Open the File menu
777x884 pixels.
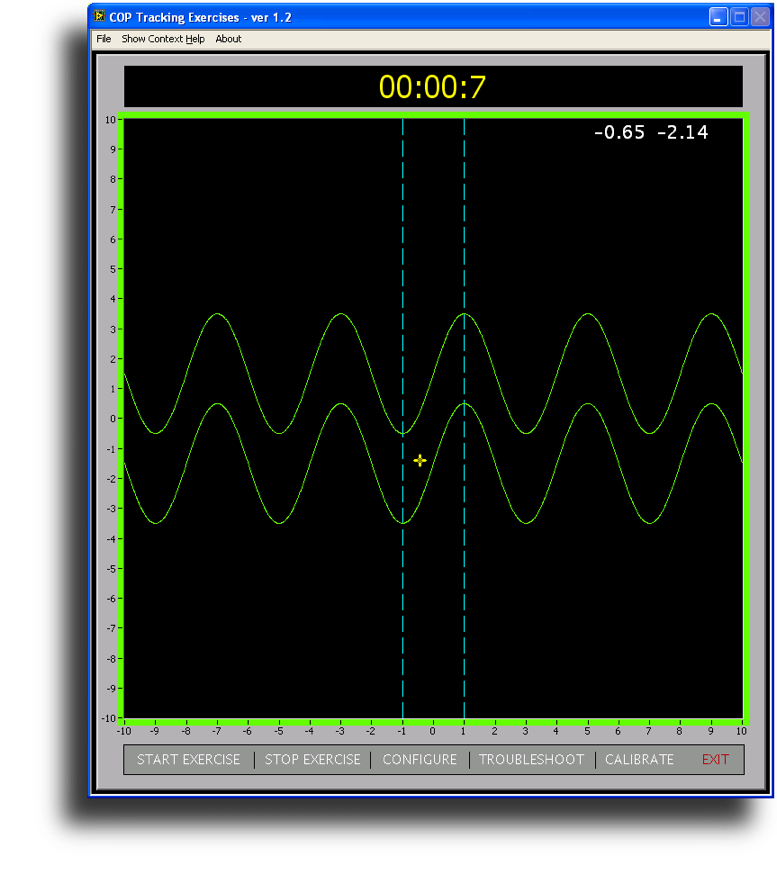coord(104,39)
